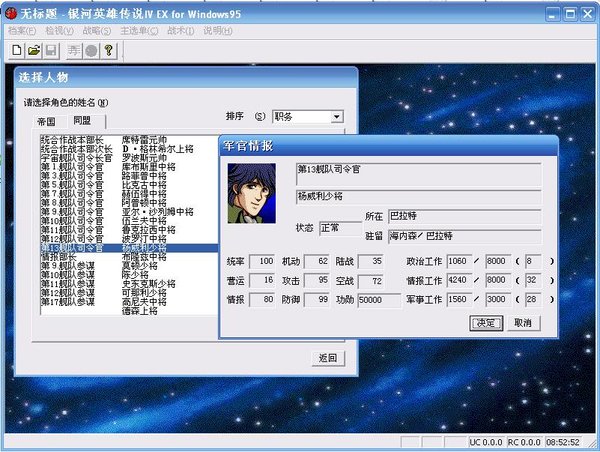Select row 第1舰队司令官 库布斯里中将
The width and height of the screenshot is (600, 452).
pos(129,167)
